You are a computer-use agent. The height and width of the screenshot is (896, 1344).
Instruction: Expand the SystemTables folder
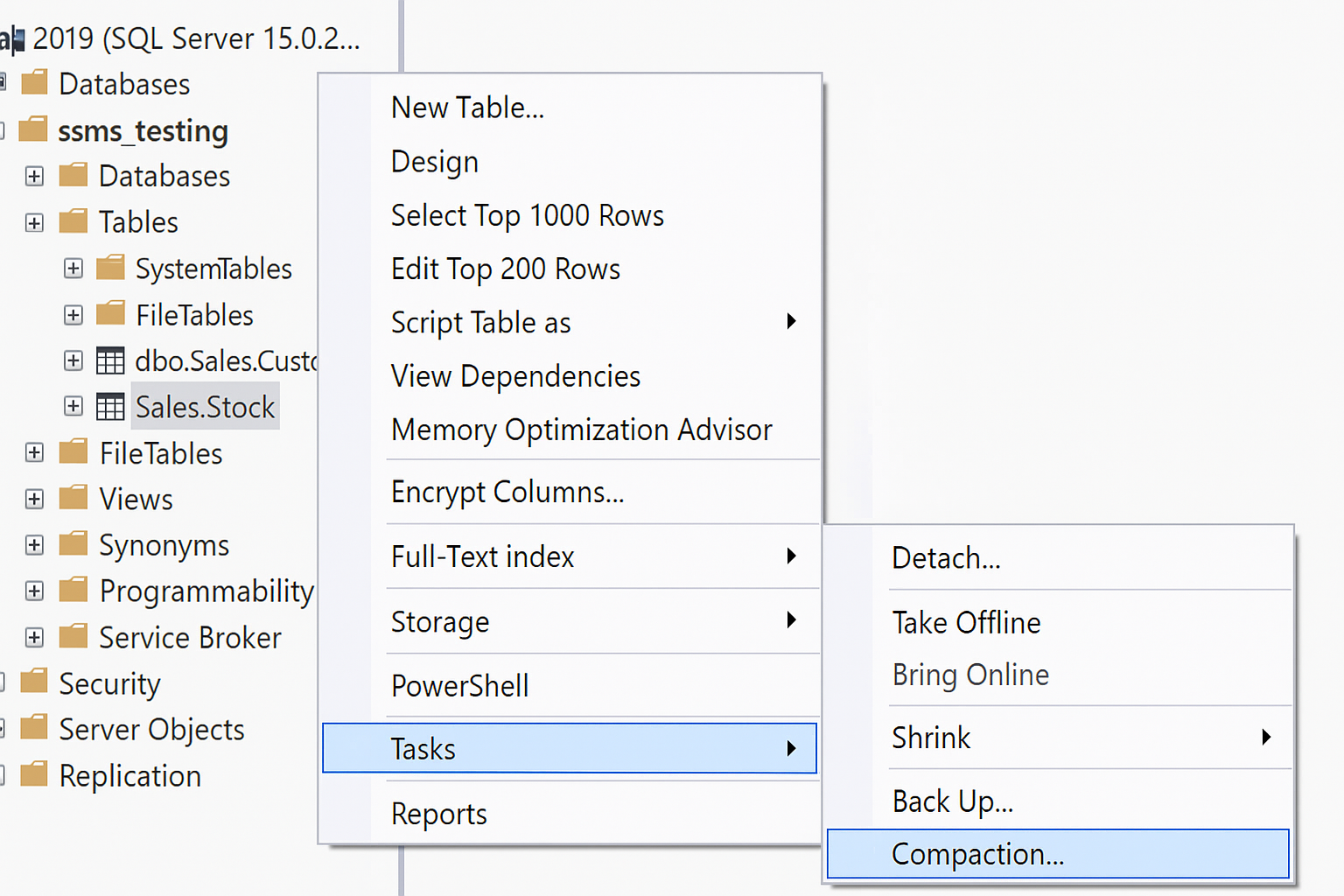click(73, 269)
